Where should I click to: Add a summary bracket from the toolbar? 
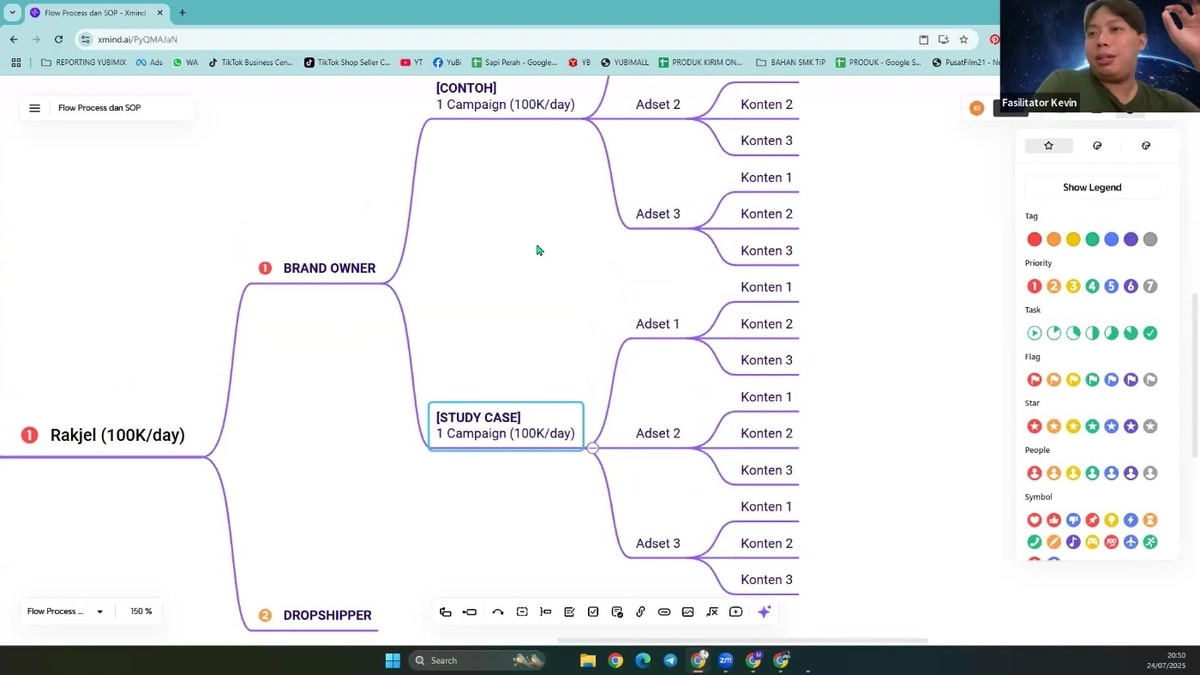coord(546,612)
